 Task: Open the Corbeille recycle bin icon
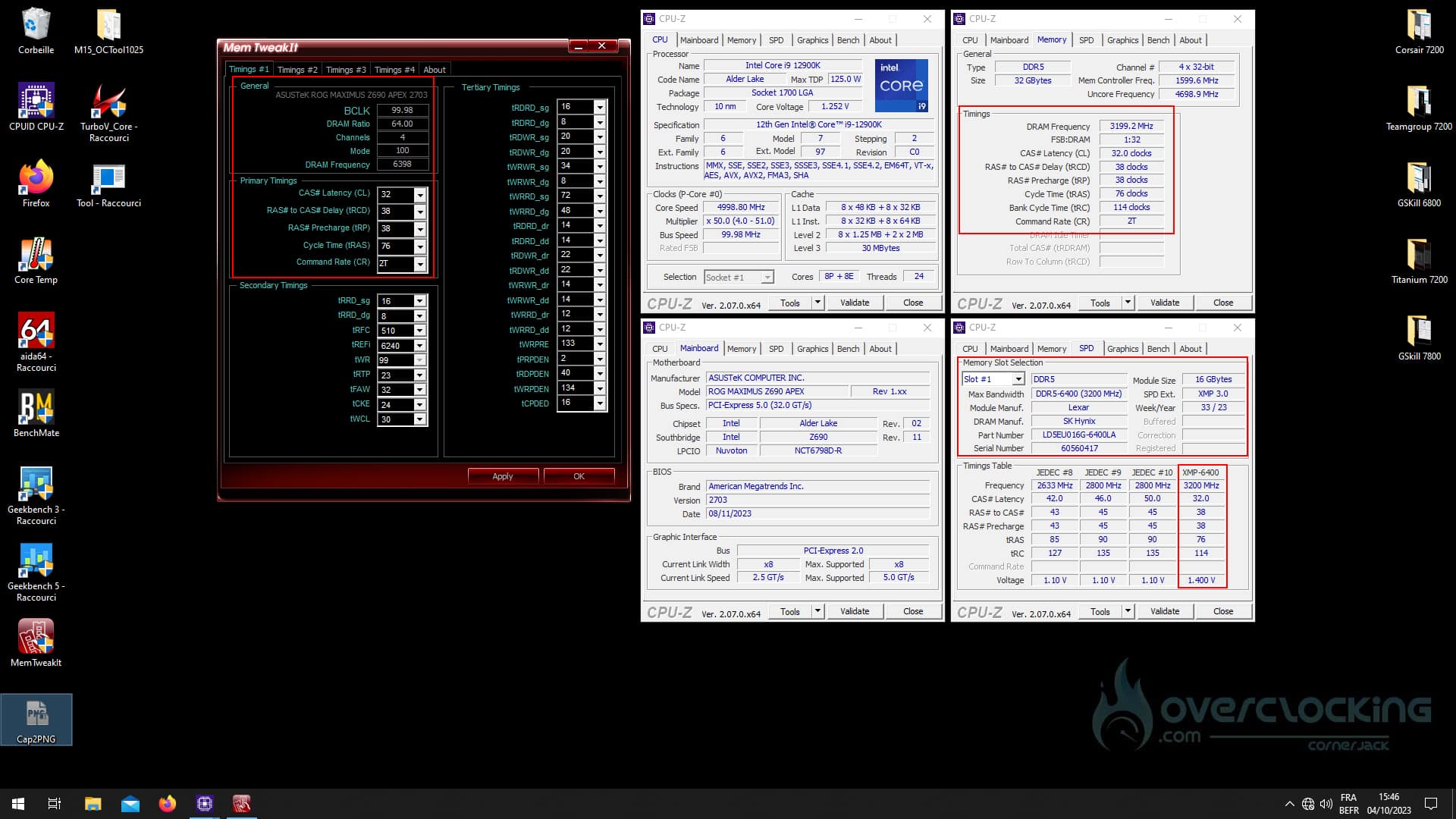(x=36, y=32)
